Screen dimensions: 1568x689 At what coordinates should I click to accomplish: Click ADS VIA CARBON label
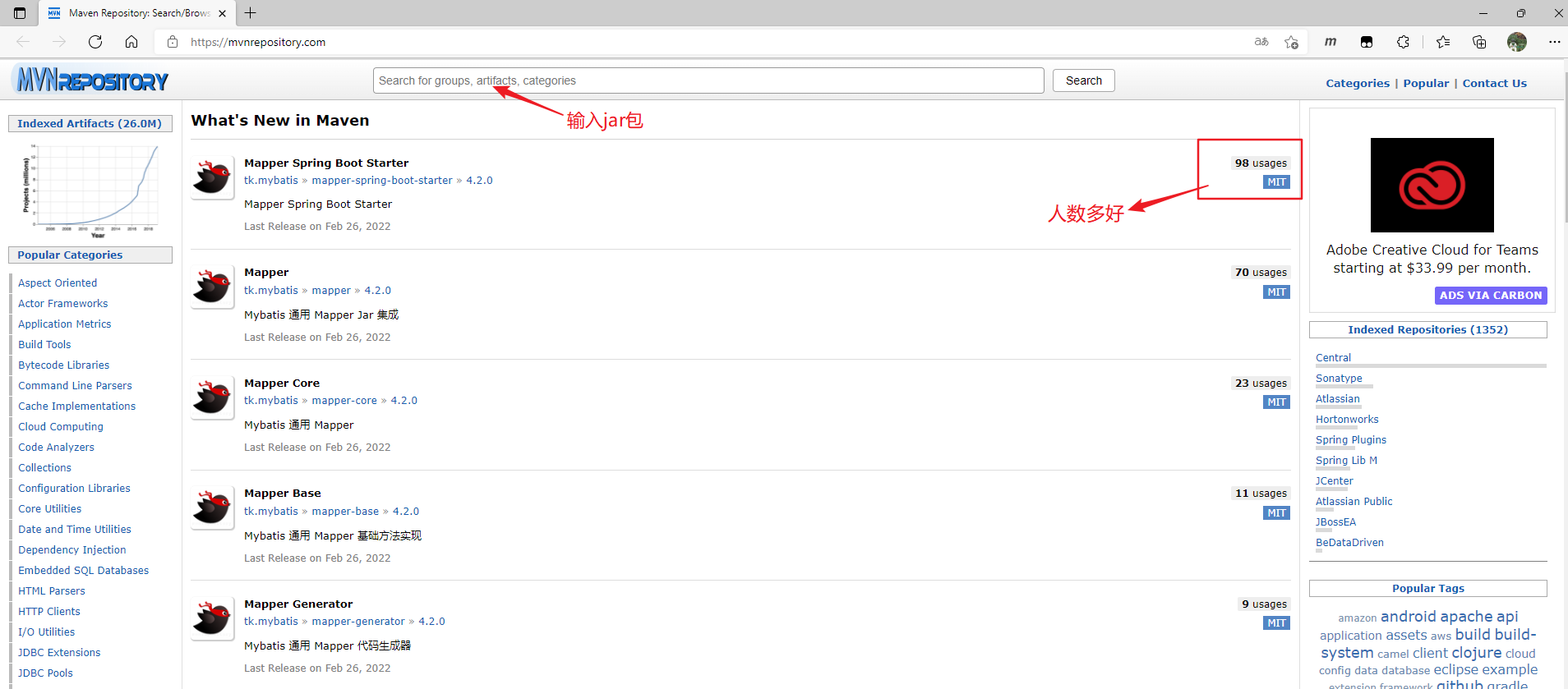click(x=1491, y=296)
